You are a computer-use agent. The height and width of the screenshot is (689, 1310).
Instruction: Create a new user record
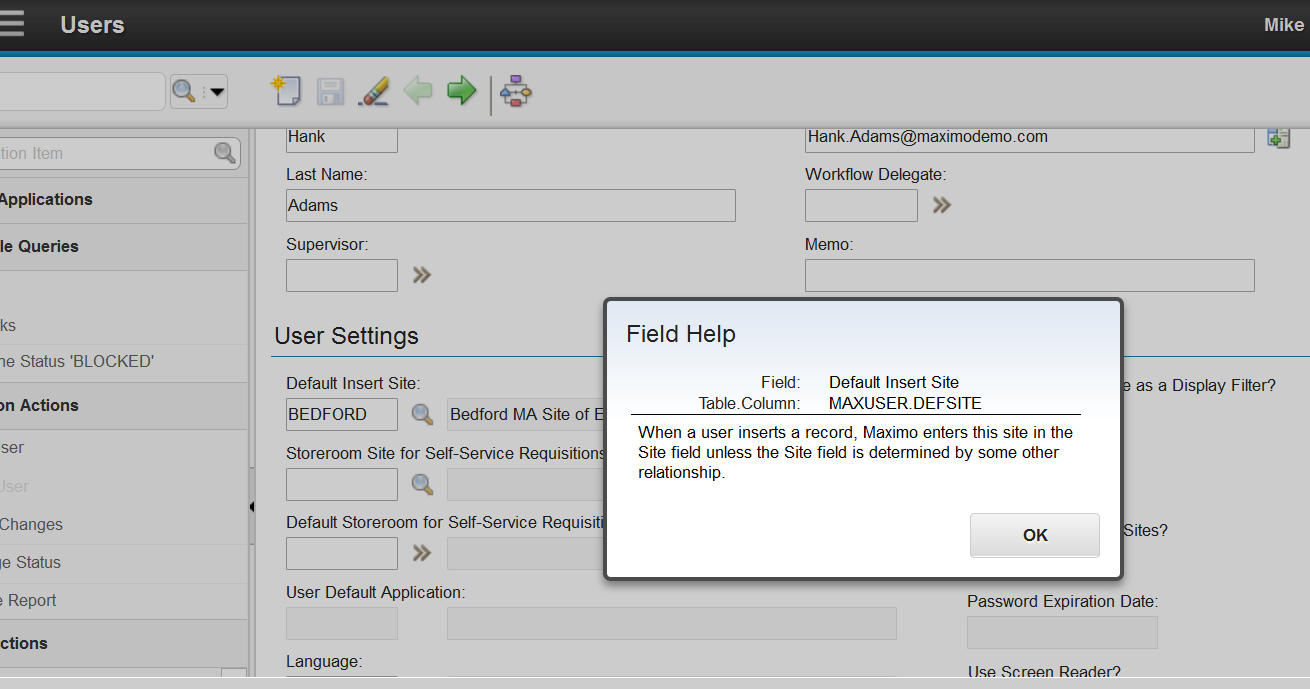[x=287, y=91]
